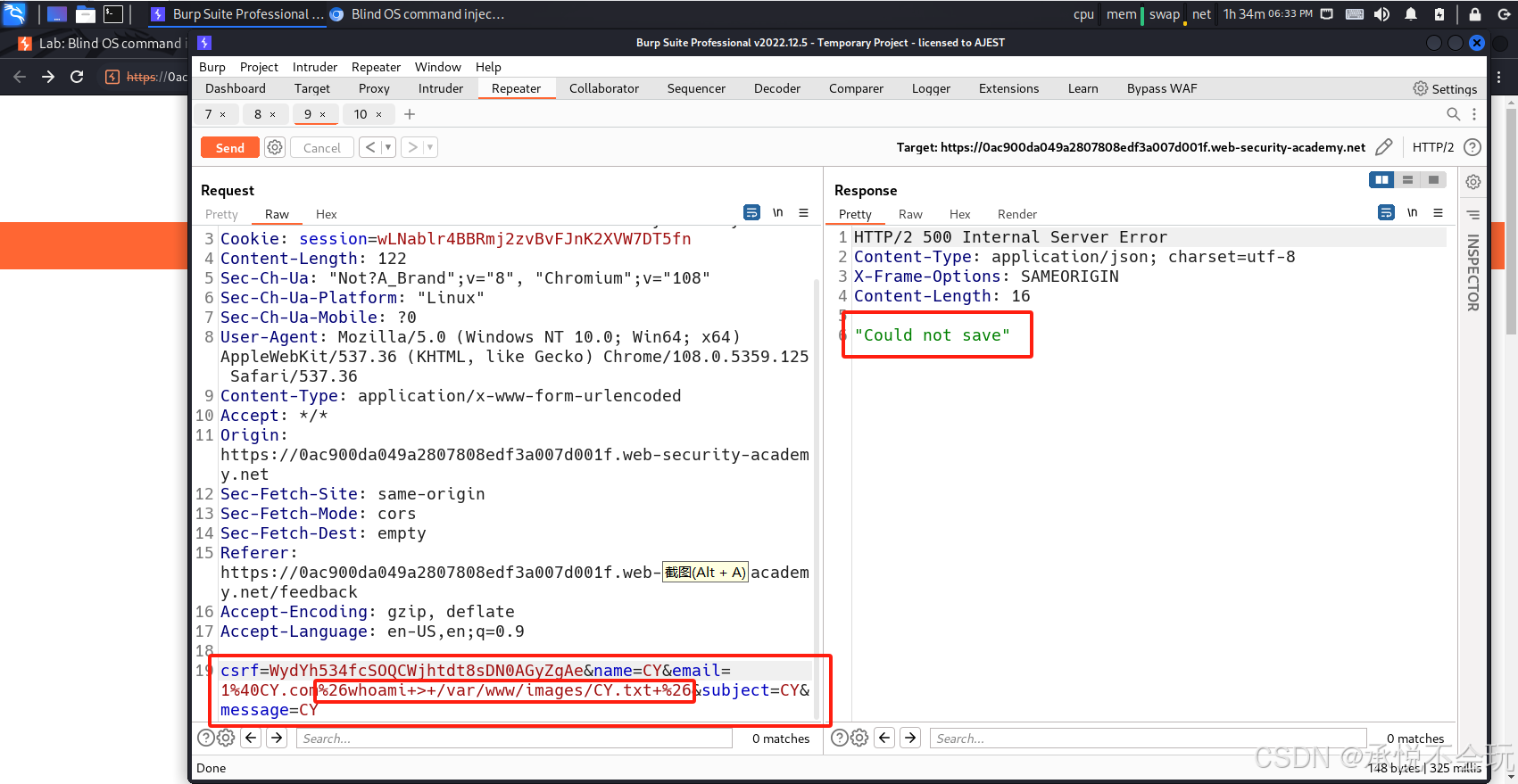Open the history back dropdown arrow
Image resolution: width=1518 pixels, height=784 pixels.
[388, 147]
